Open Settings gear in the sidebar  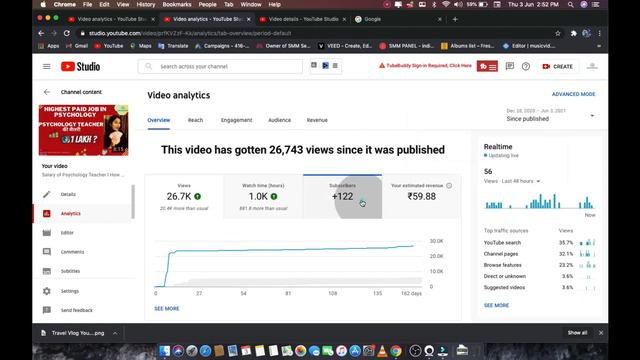47,291
